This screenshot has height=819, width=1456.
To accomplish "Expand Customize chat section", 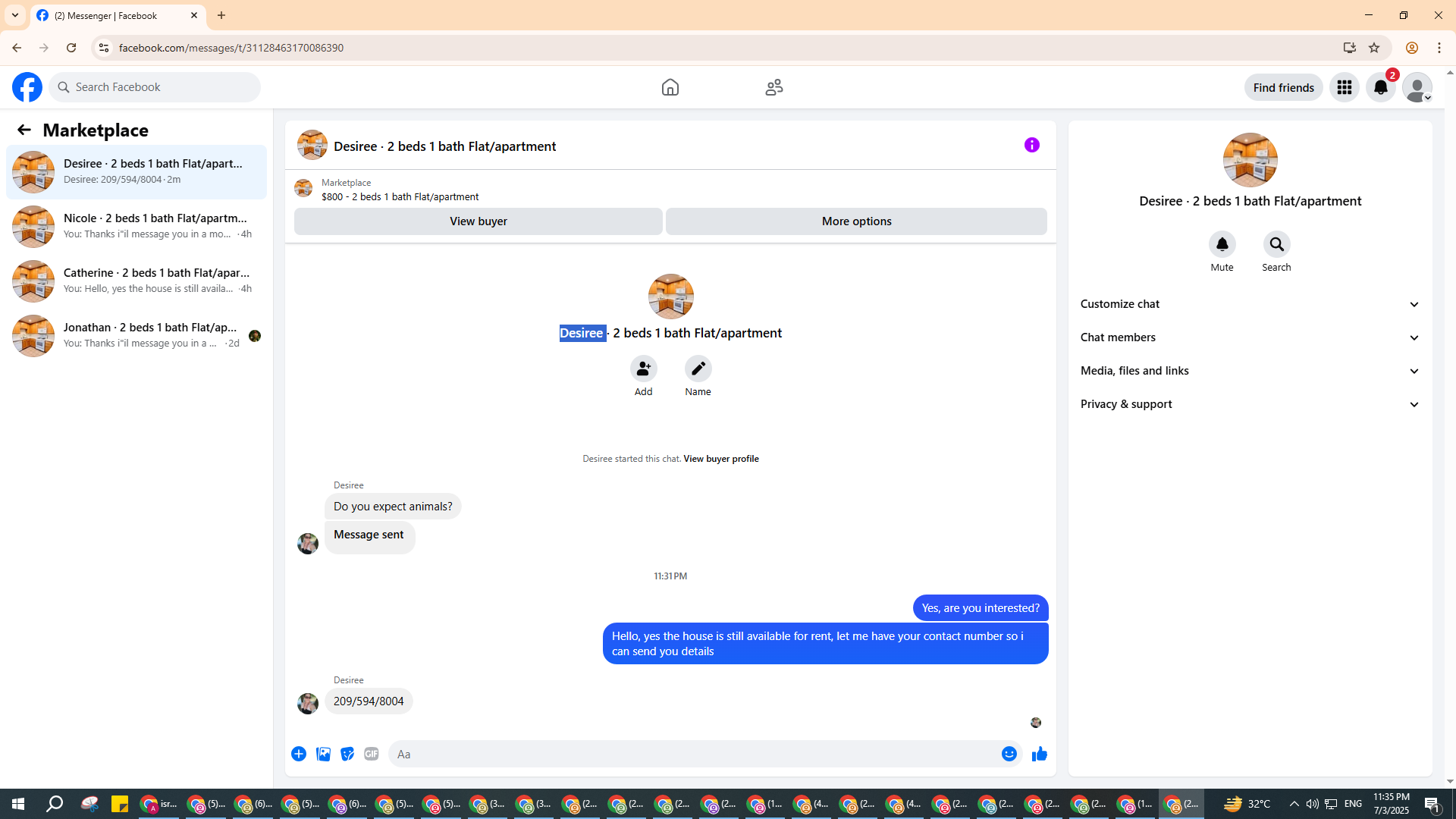I will pos(1250,304).
